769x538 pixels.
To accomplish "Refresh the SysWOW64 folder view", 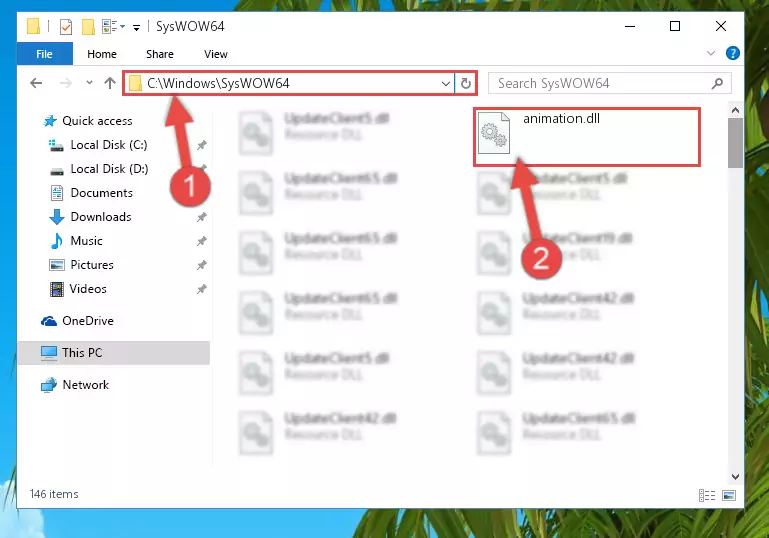I will [465, 84].
